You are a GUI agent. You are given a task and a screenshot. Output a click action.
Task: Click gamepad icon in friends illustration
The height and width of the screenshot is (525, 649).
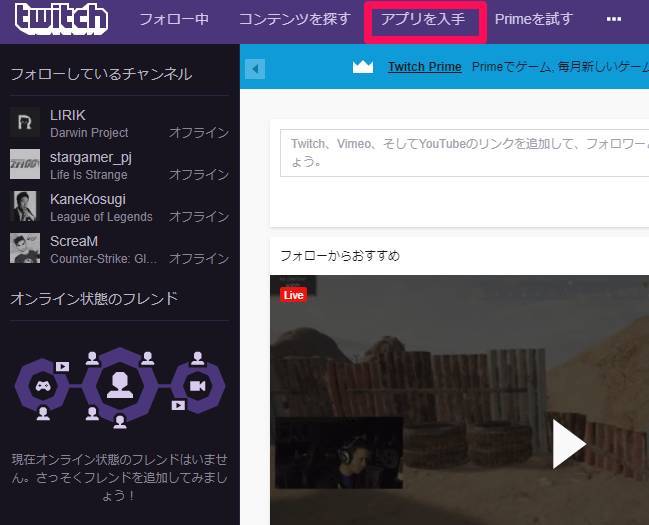point(42,386)
